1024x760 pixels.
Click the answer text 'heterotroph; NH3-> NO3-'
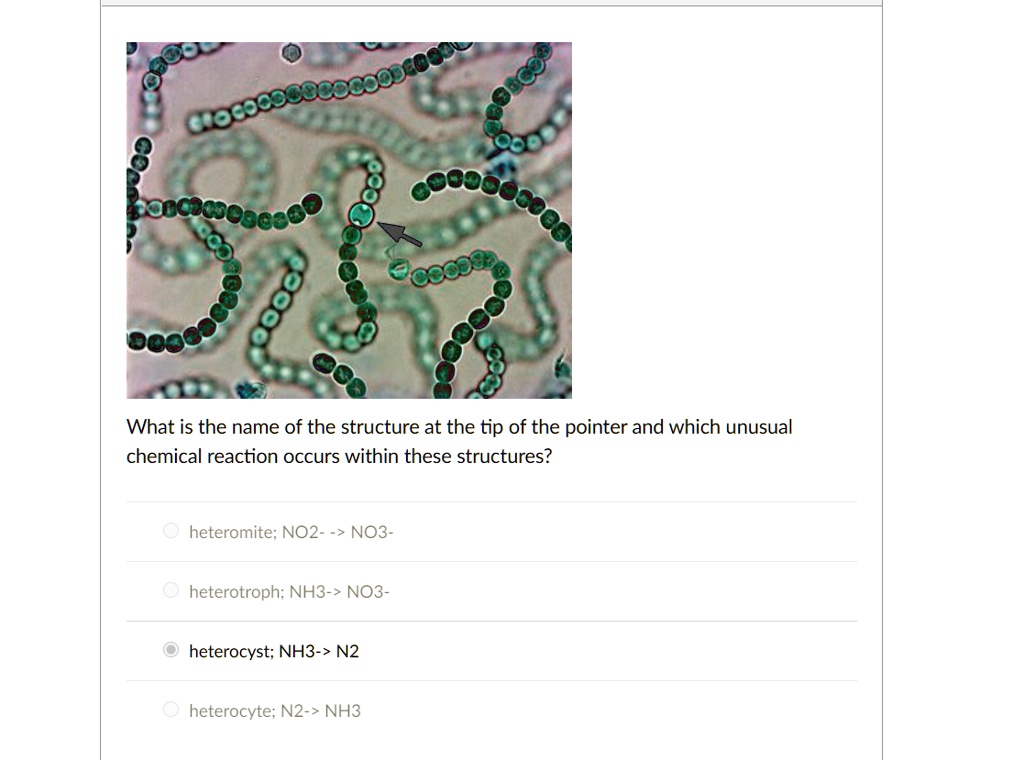tap(289, 592)
